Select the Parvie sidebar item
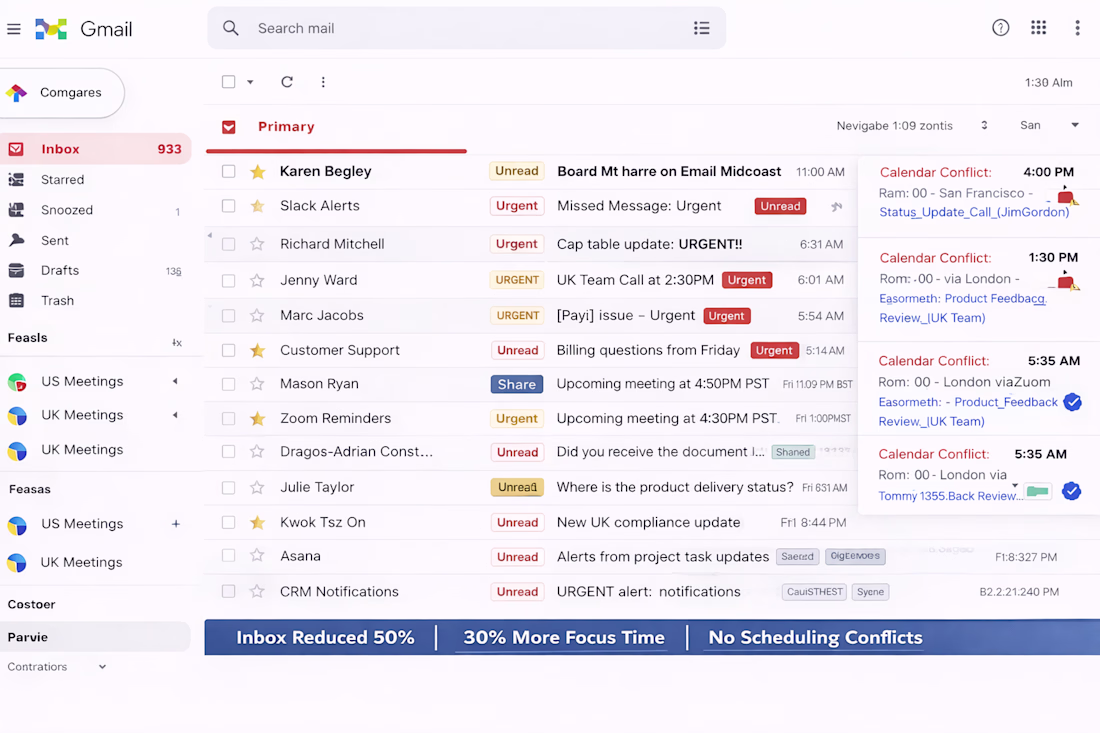 [x=95, y=637]
